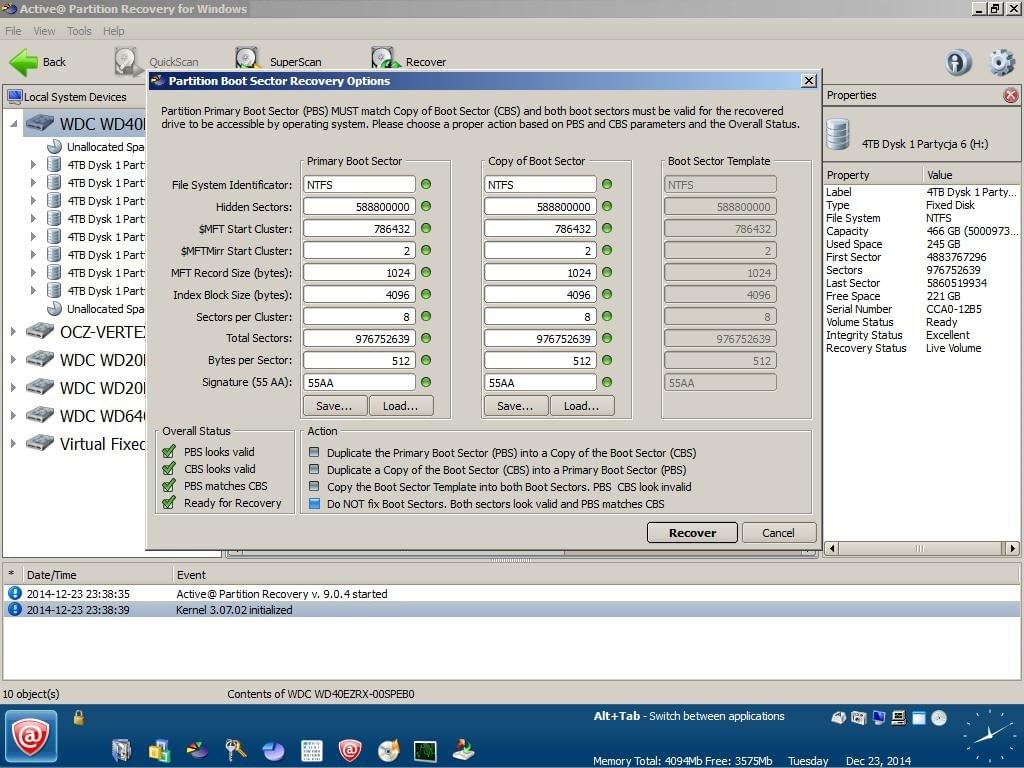This screenshot has height=768, width=1024.
Task: Open the info icon at the toolbar's right
Action: click(958, 63)
